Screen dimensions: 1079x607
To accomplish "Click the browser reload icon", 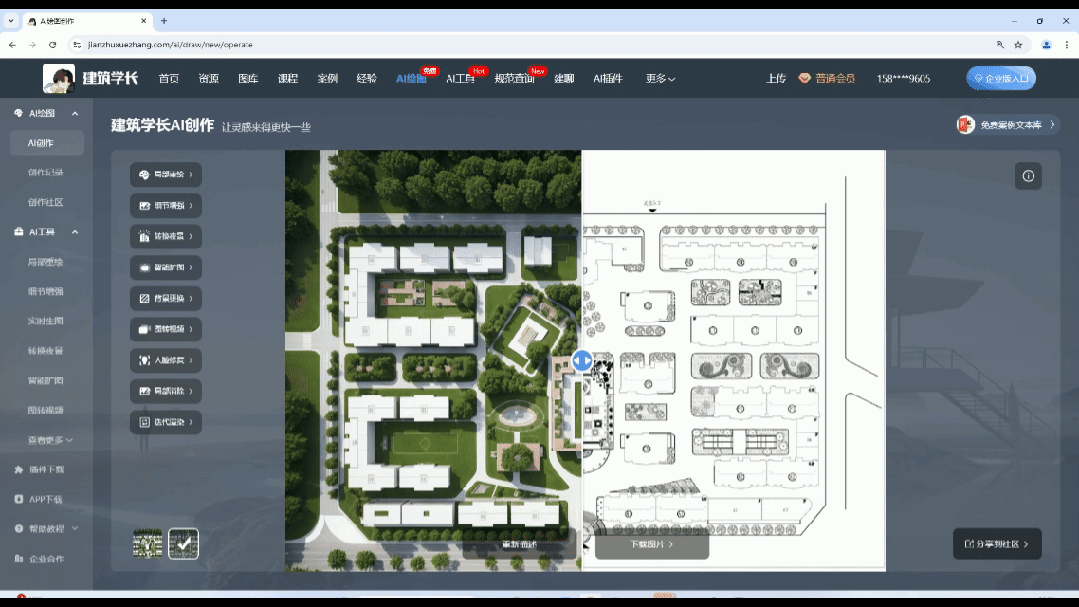I will [x=52, y=45].
